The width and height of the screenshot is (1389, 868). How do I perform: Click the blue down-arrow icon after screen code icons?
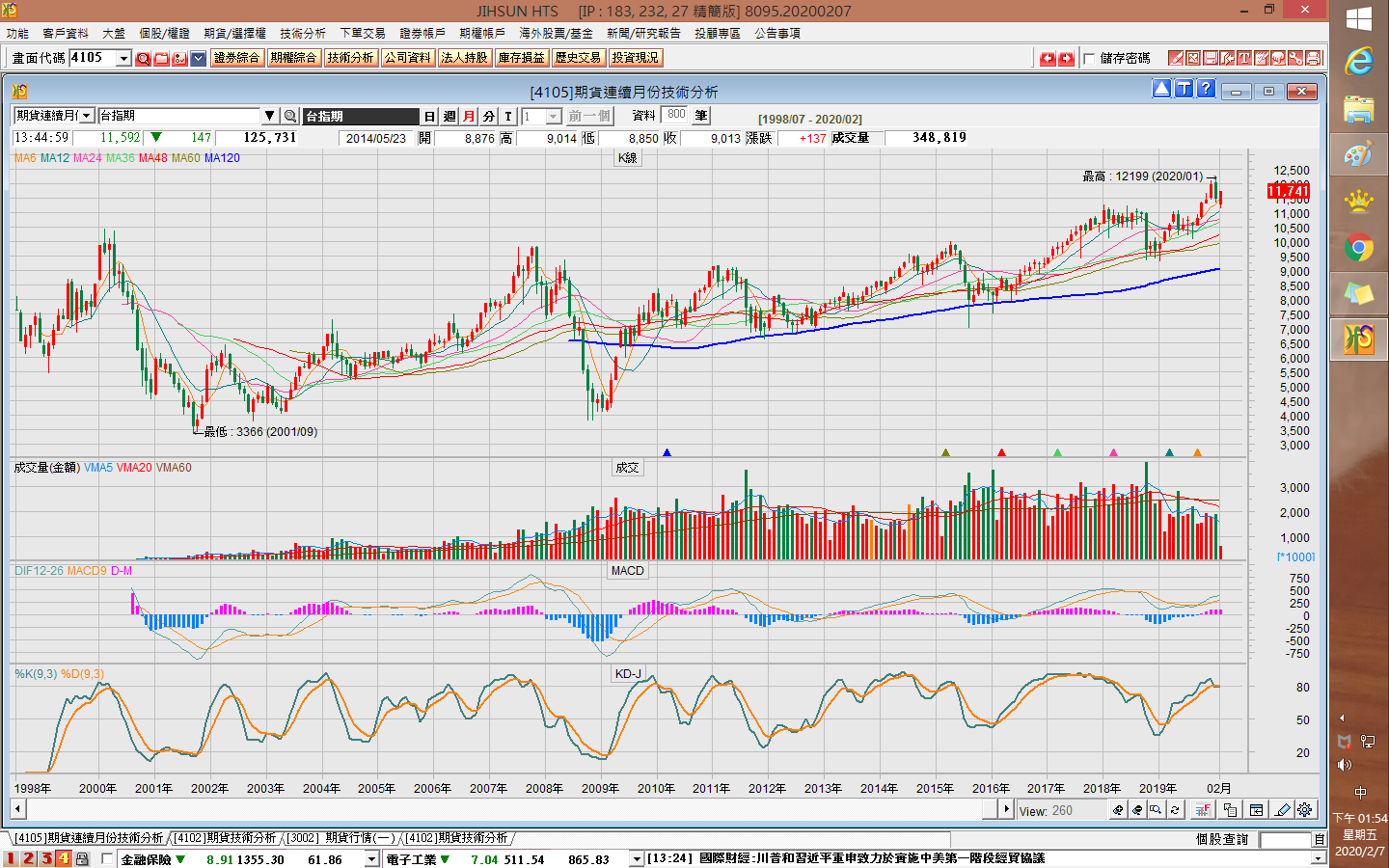pos(198,58)
